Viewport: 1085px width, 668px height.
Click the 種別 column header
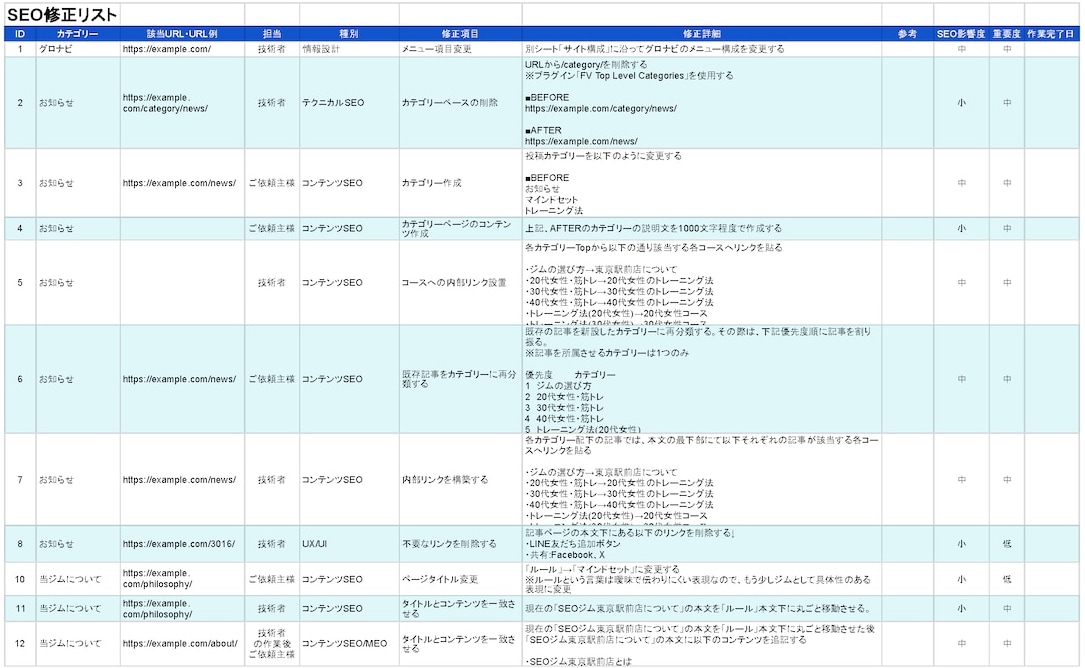click(349, 34)
